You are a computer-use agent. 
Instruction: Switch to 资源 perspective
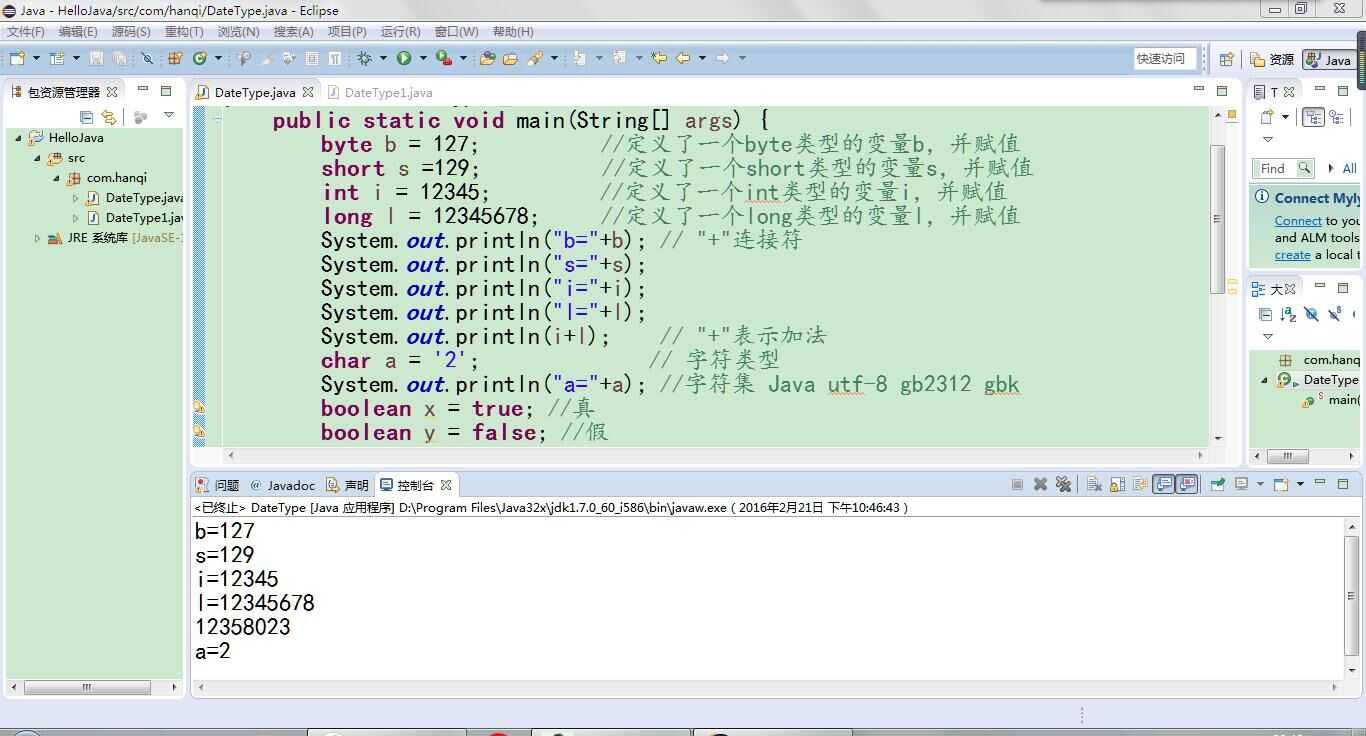pos(1272,60)
